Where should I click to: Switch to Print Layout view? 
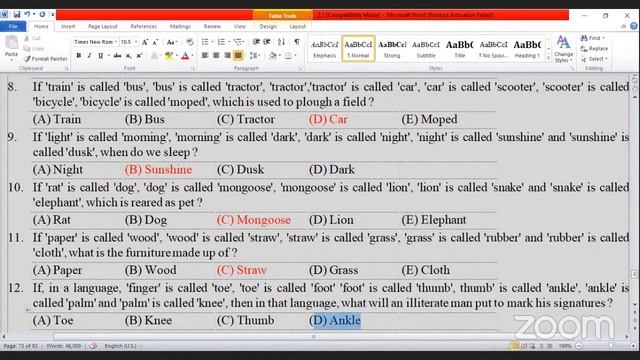[x=515, y=346]
